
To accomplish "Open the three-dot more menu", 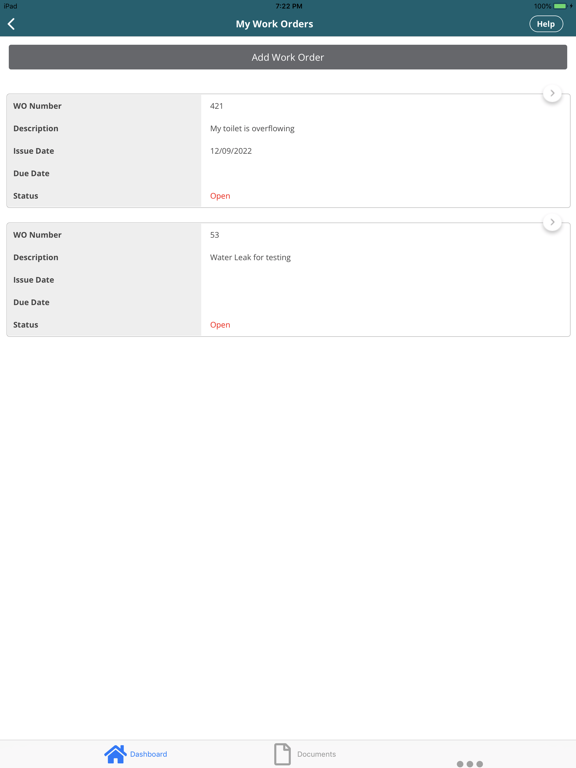I will click(470, 764).
